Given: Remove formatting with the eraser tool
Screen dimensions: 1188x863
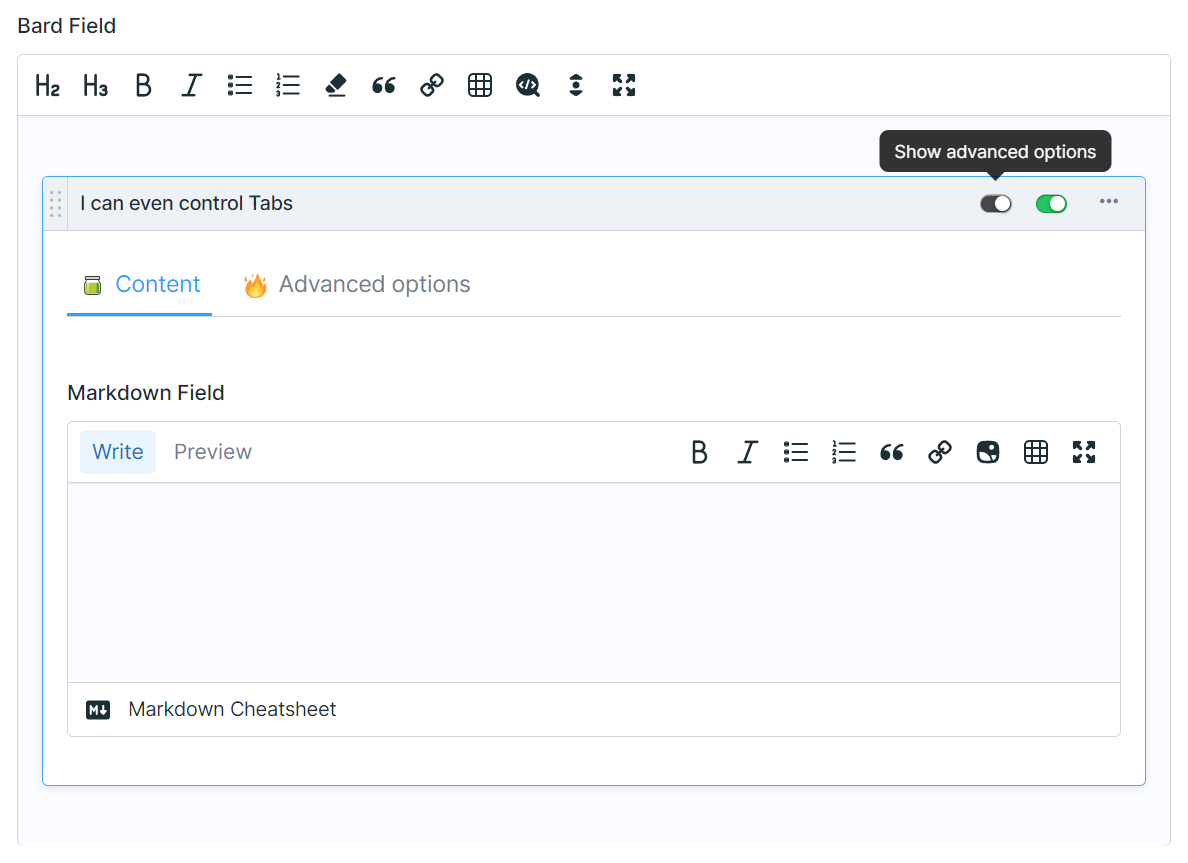Looking at the screenshot, I should pyautogui.click(x=335, y=85).
